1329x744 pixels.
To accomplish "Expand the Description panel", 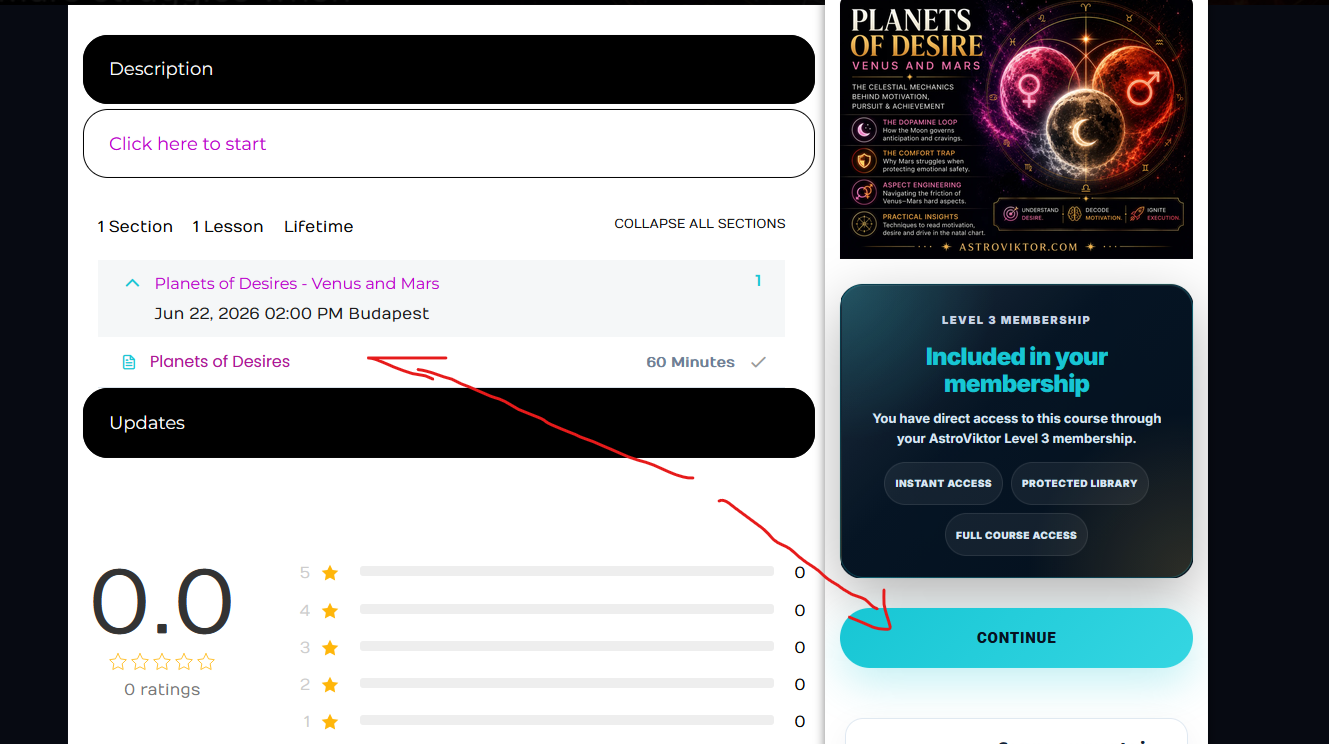I will [x=449, y=69].
